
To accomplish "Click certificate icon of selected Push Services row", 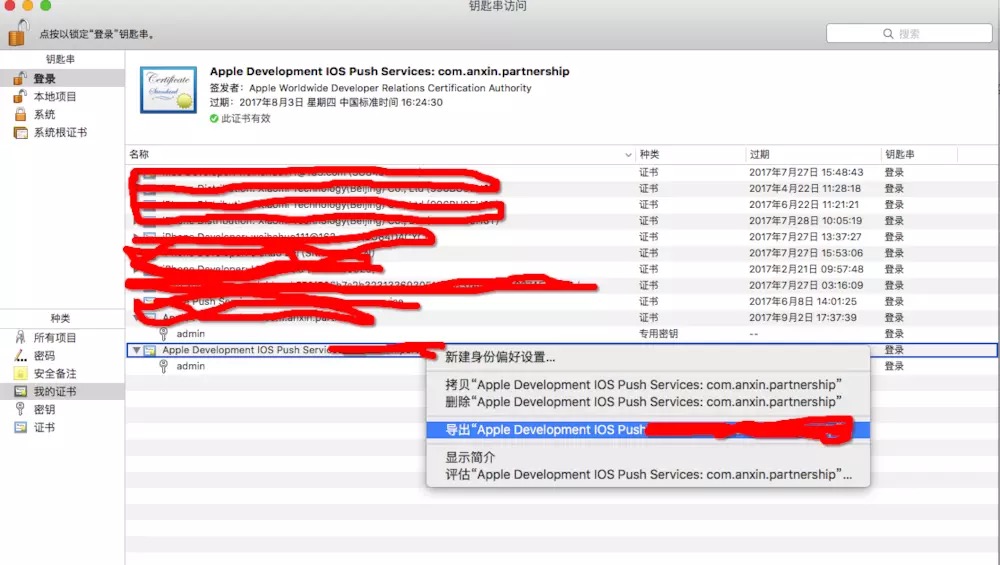I will [150, 350].
